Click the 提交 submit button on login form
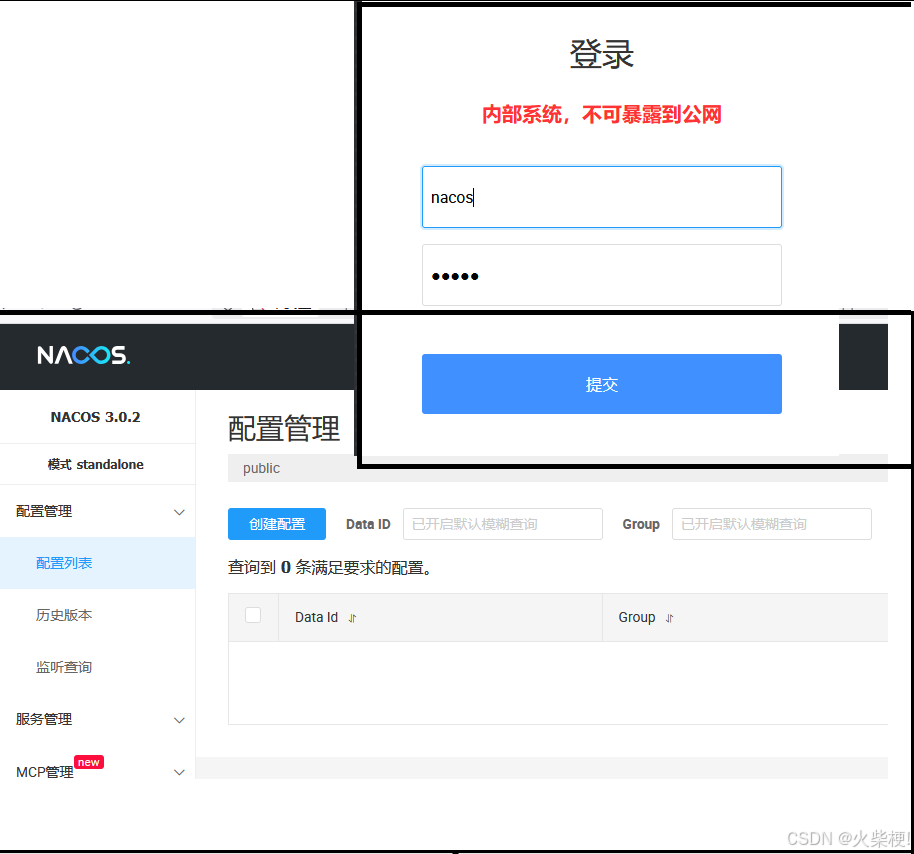 click(x=601, y=384)
